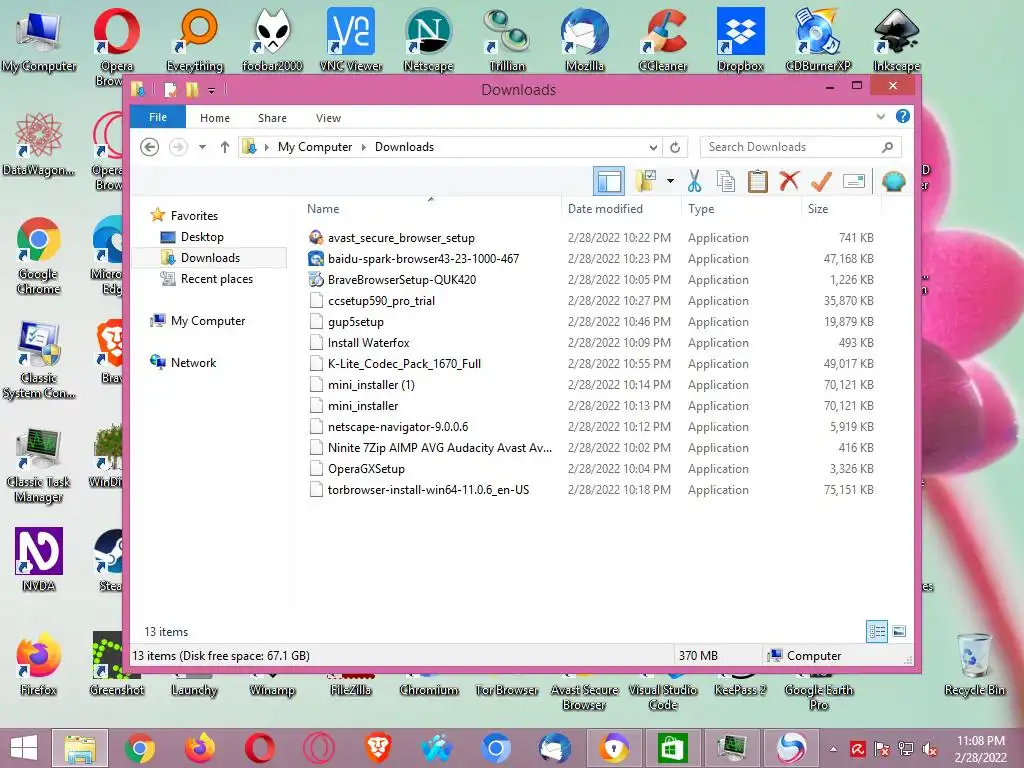Select Desktop in the navigation pane
The width and height of the screenshot is (1024, 768).
tap(202, 236)
